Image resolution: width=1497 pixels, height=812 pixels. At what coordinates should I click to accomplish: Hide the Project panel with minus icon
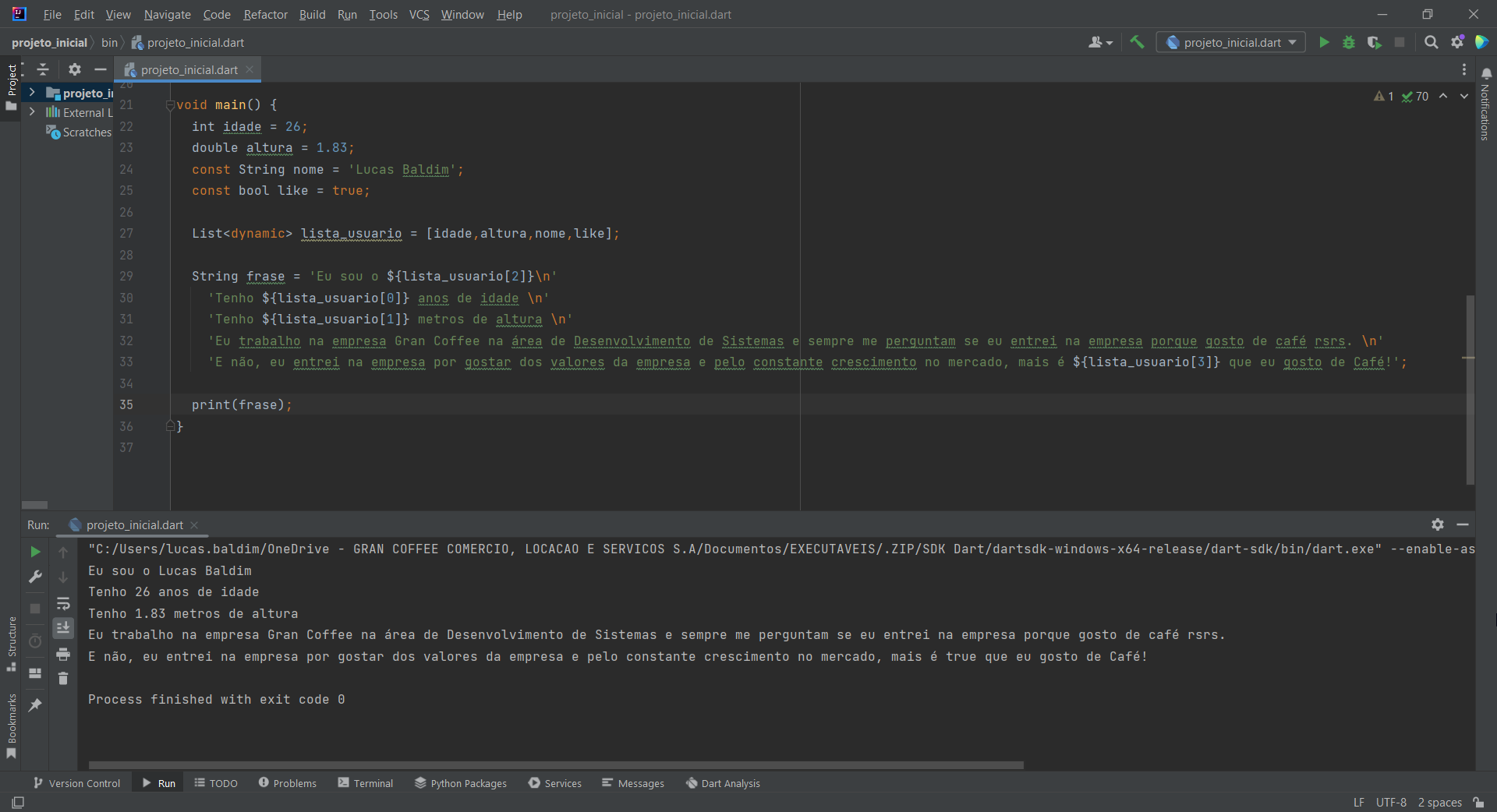coord(100,69)
